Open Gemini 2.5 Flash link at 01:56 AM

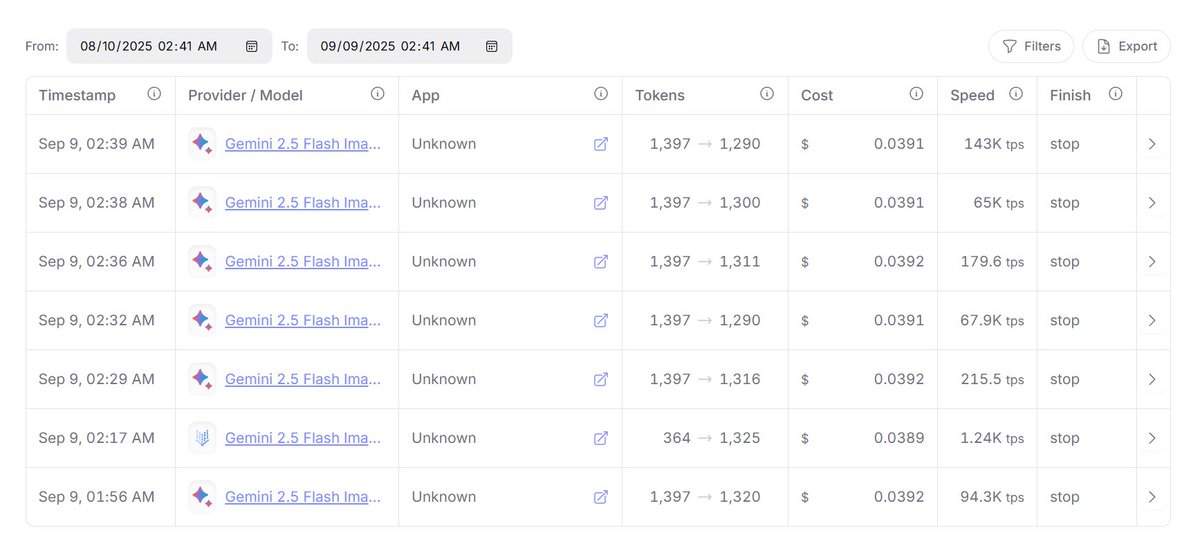click(x=303, y=497)
